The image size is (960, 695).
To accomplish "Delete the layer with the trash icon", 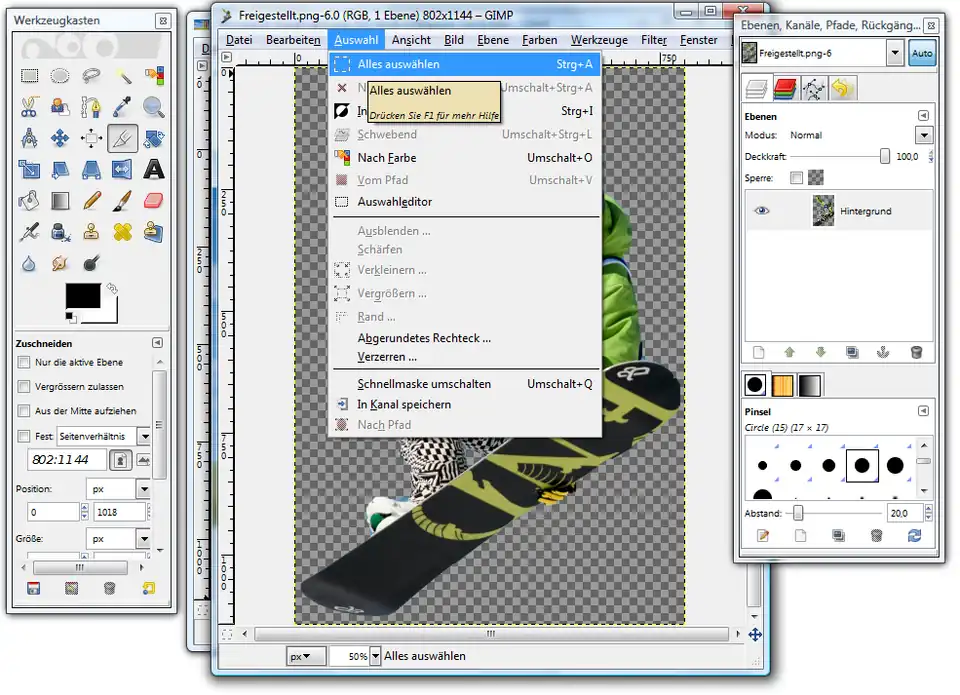I will coord(915,352).
